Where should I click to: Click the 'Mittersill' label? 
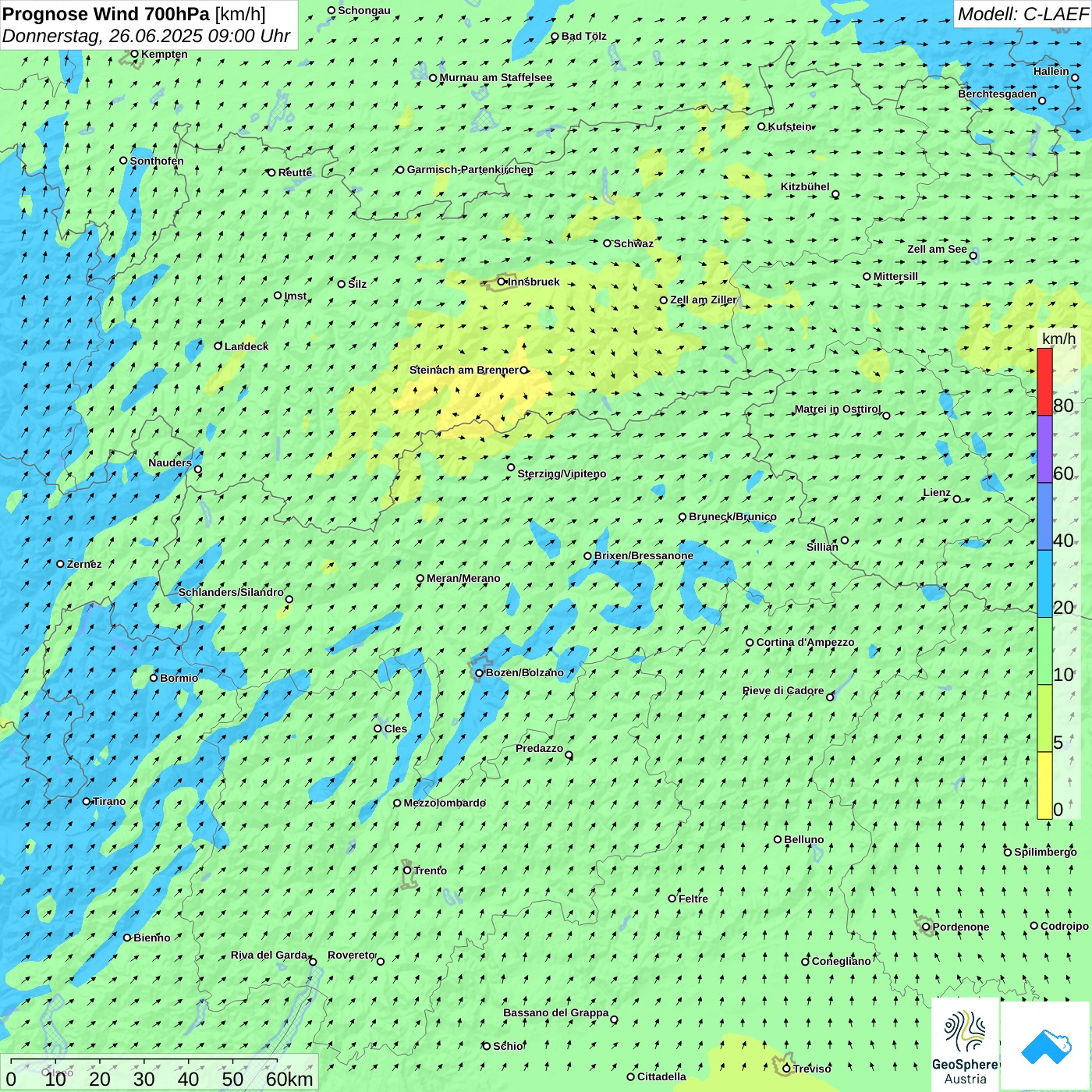point(895,276)
